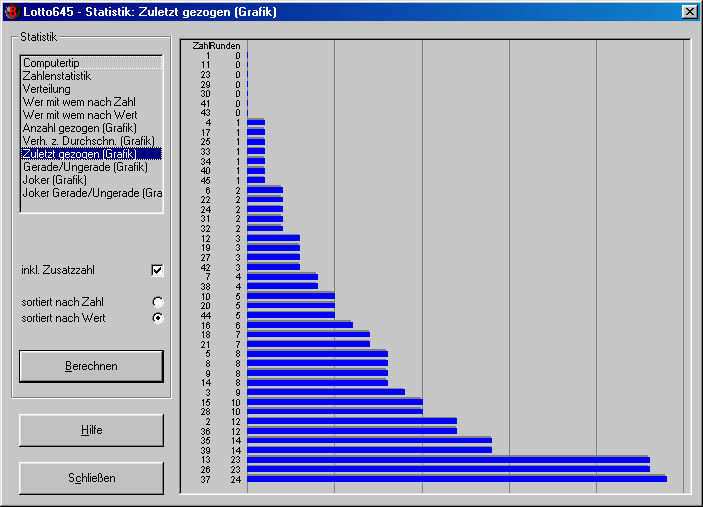Close the Lotto645 statistics window
The width and height of the screenshot is (703, 507).
pyautogui.click(x=690, y=11)
